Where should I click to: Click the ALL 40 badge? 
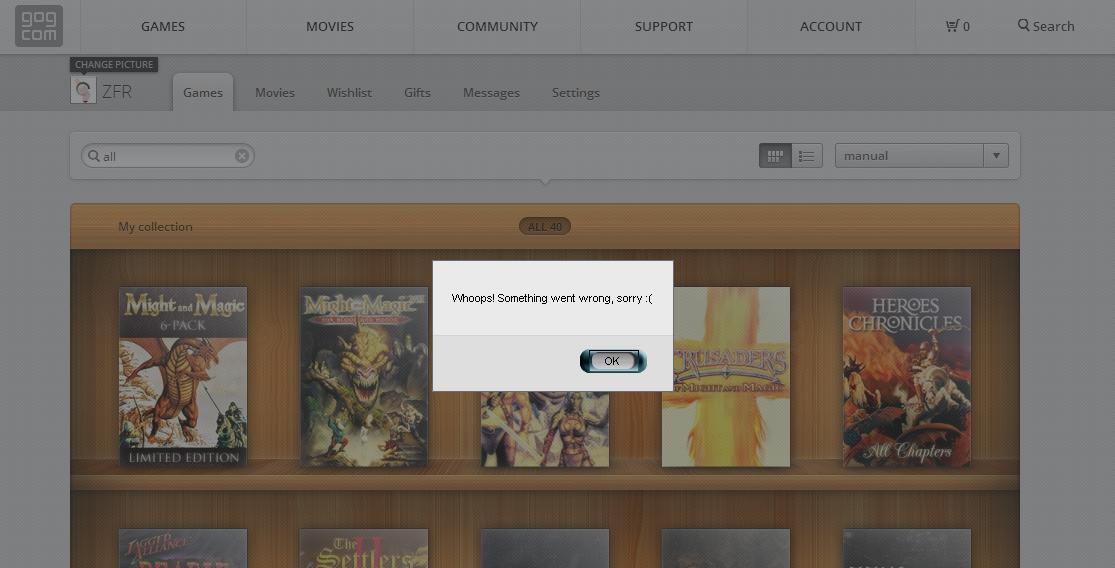545,226
